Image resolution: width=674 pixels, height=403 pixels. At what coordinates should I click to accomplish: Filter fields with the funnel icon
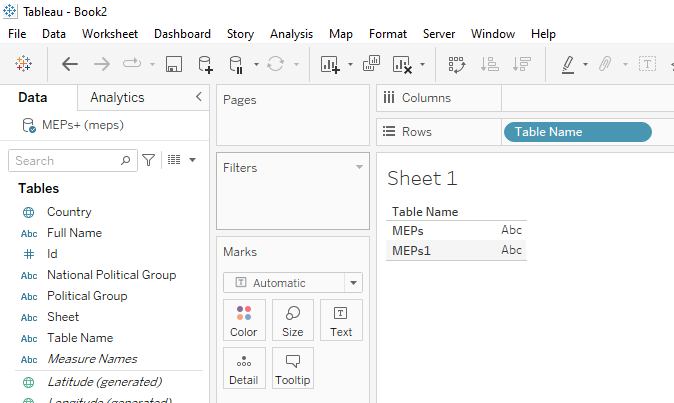148,160
